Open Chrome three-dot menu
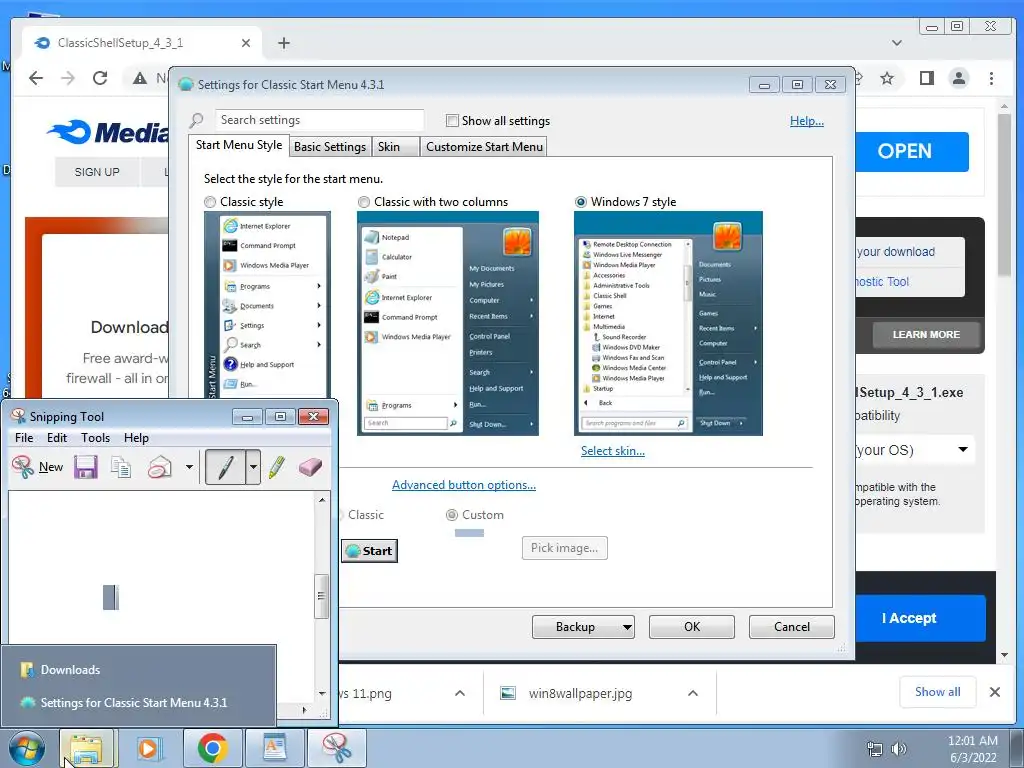1024x768 pixels. (991, 78)
